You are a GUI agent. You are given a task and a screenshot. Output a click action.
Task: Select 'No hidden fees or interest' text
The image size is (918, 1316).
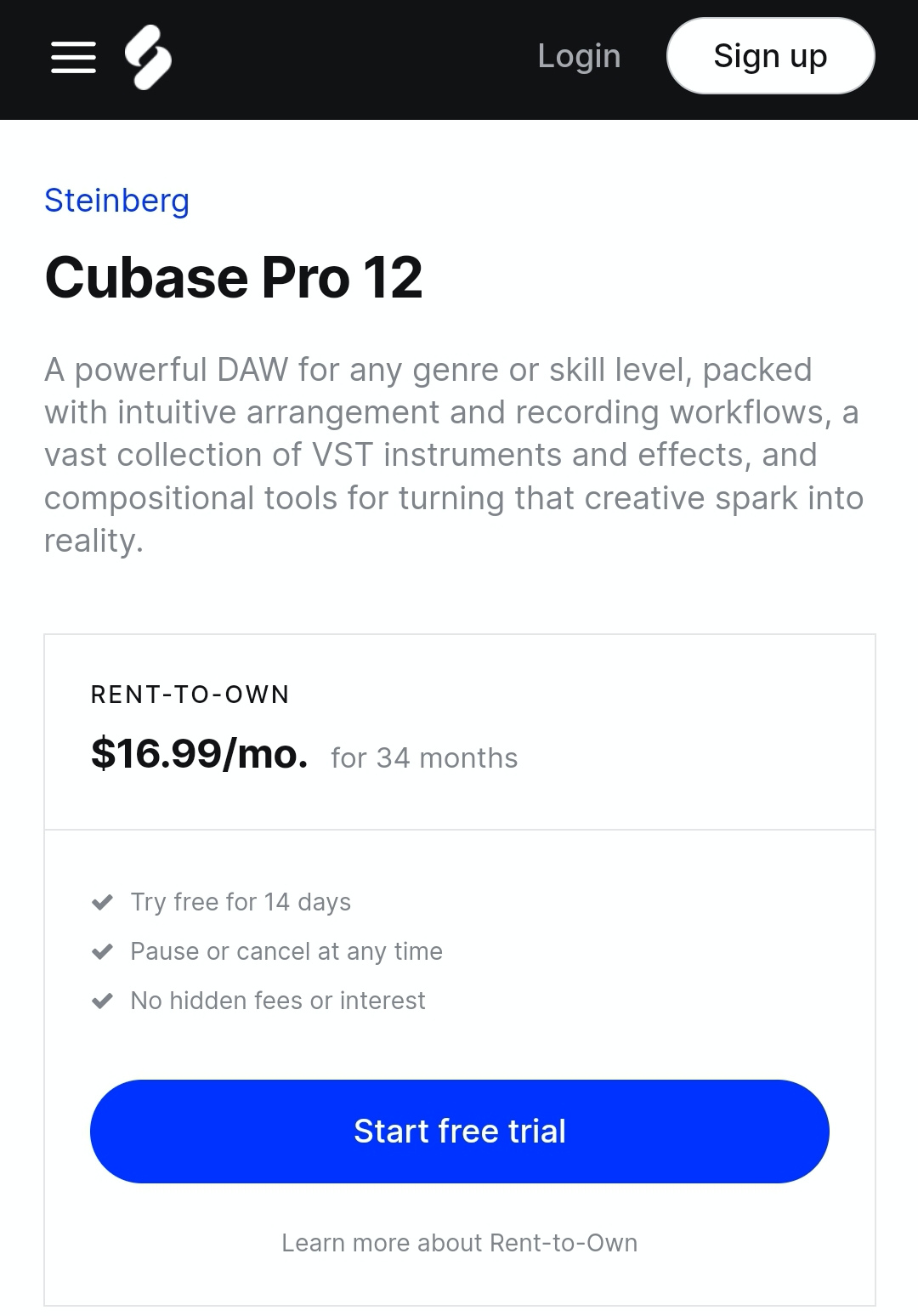tap(278, 1001)
